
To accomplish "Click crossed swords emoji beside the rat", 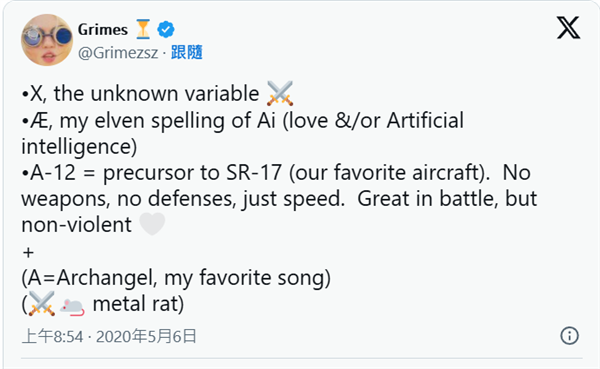I will pyautogui.click(x=41, y=304).
